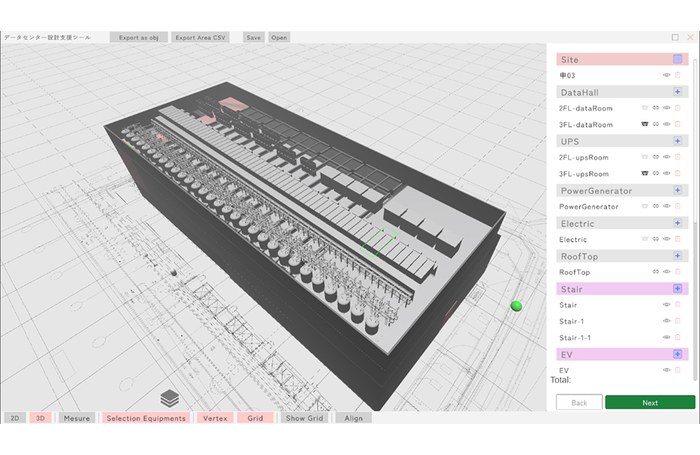This screenshot has width=700, height=455.
Task: Delete the PowerGenerator entry
Action: click(x=678, y=206)
